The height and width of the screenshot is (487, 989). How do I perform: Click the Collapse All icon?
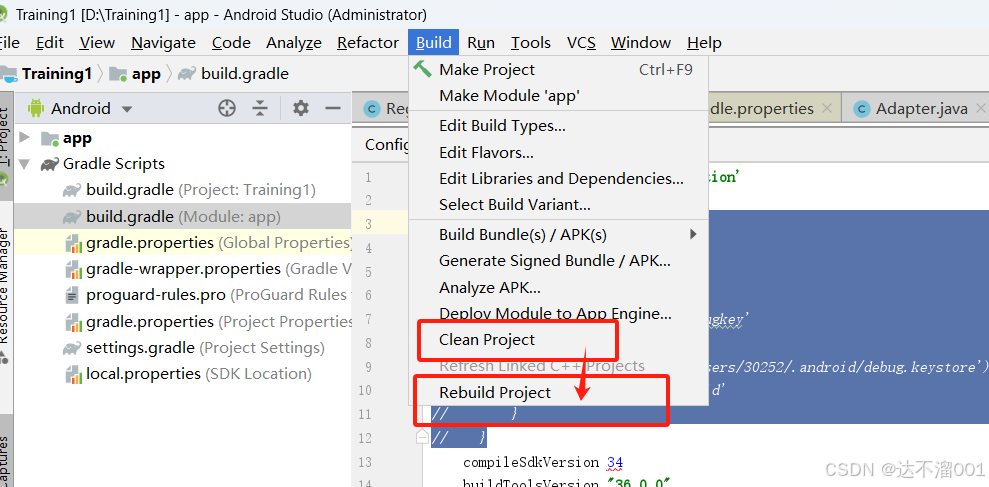pos(260,109)
